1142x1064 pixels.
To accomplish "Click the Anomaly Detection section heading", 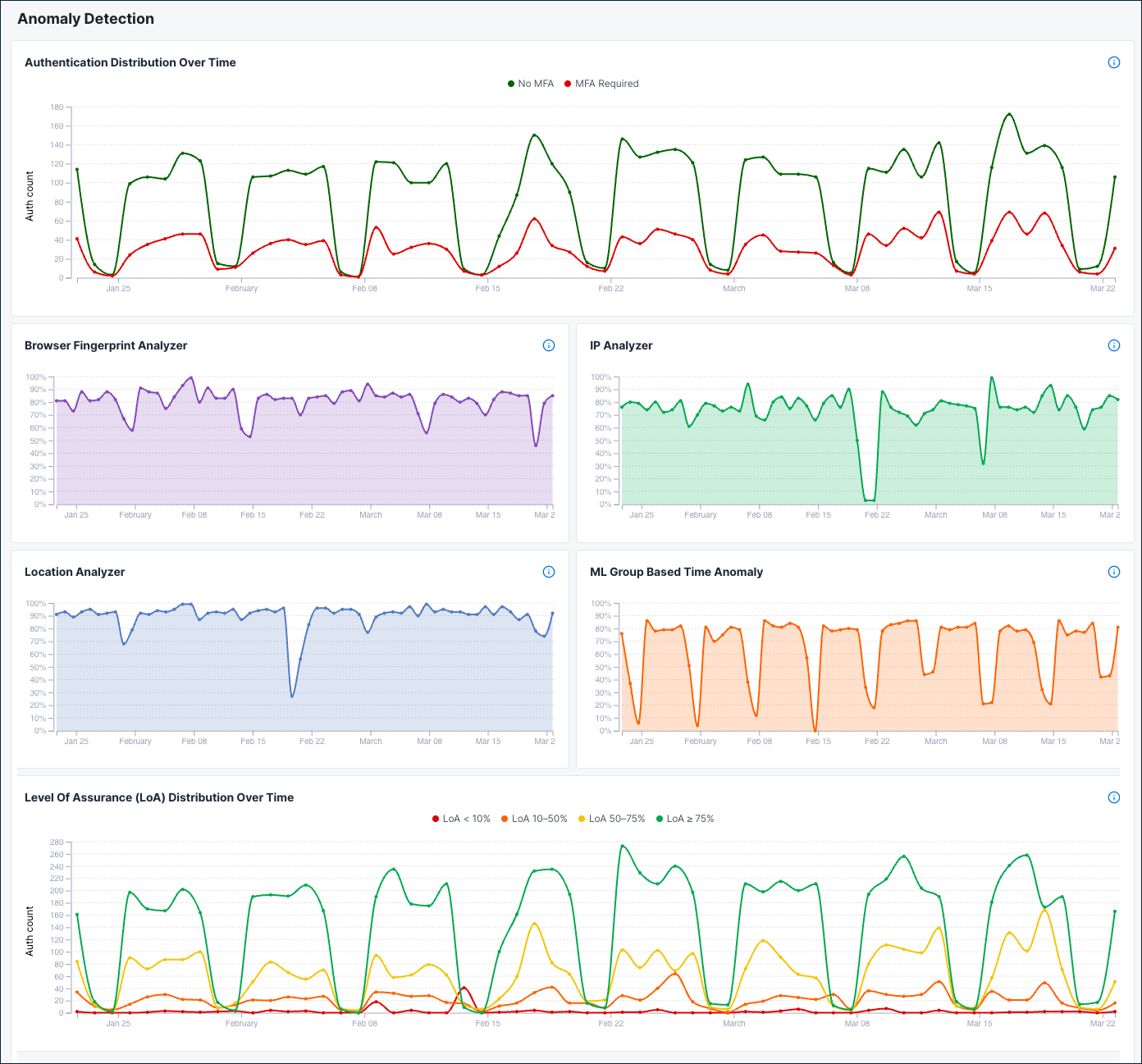I will (85, 18).
